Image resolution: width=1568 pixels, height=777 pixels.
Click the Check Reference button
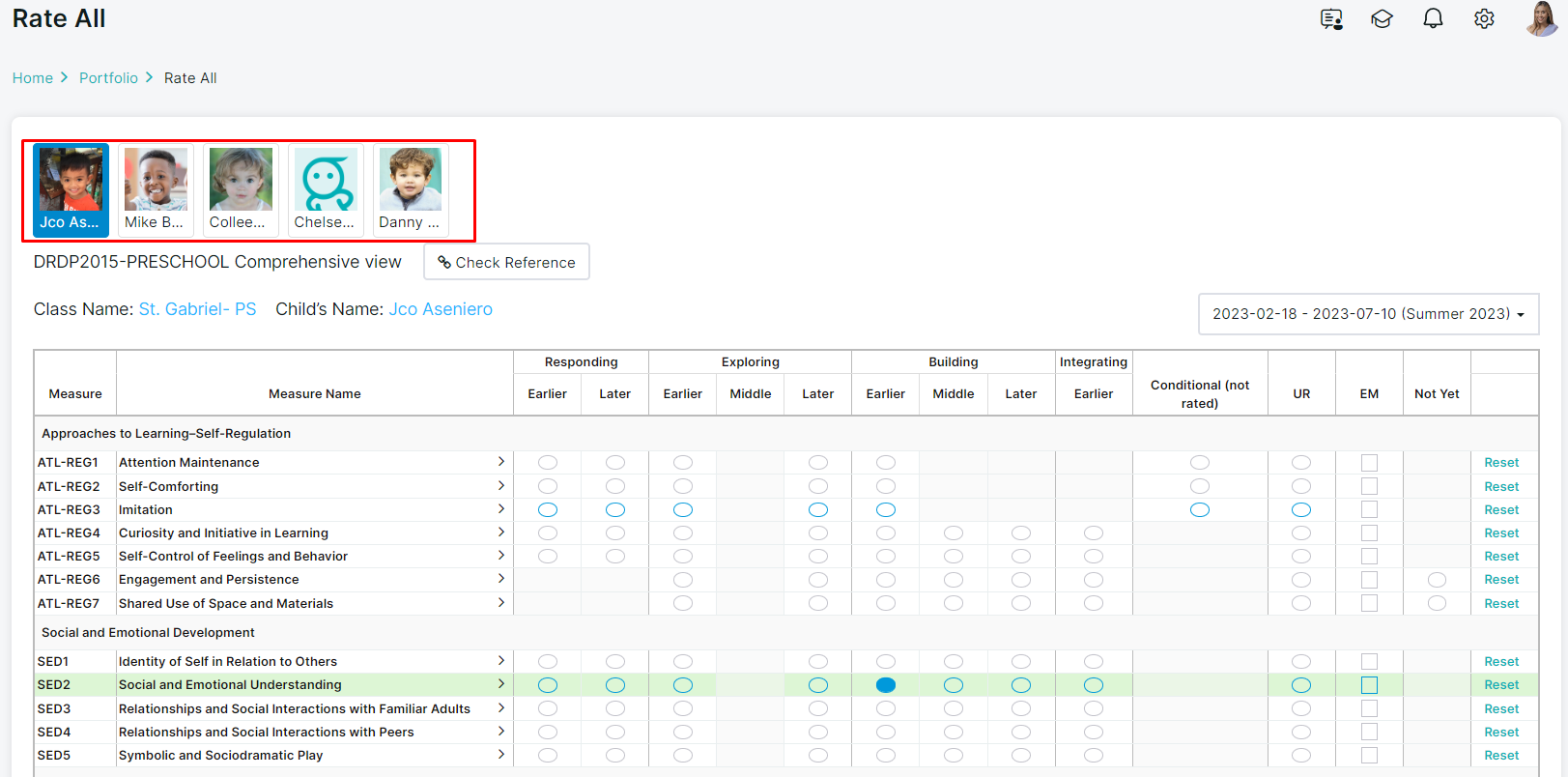point(506,262)
